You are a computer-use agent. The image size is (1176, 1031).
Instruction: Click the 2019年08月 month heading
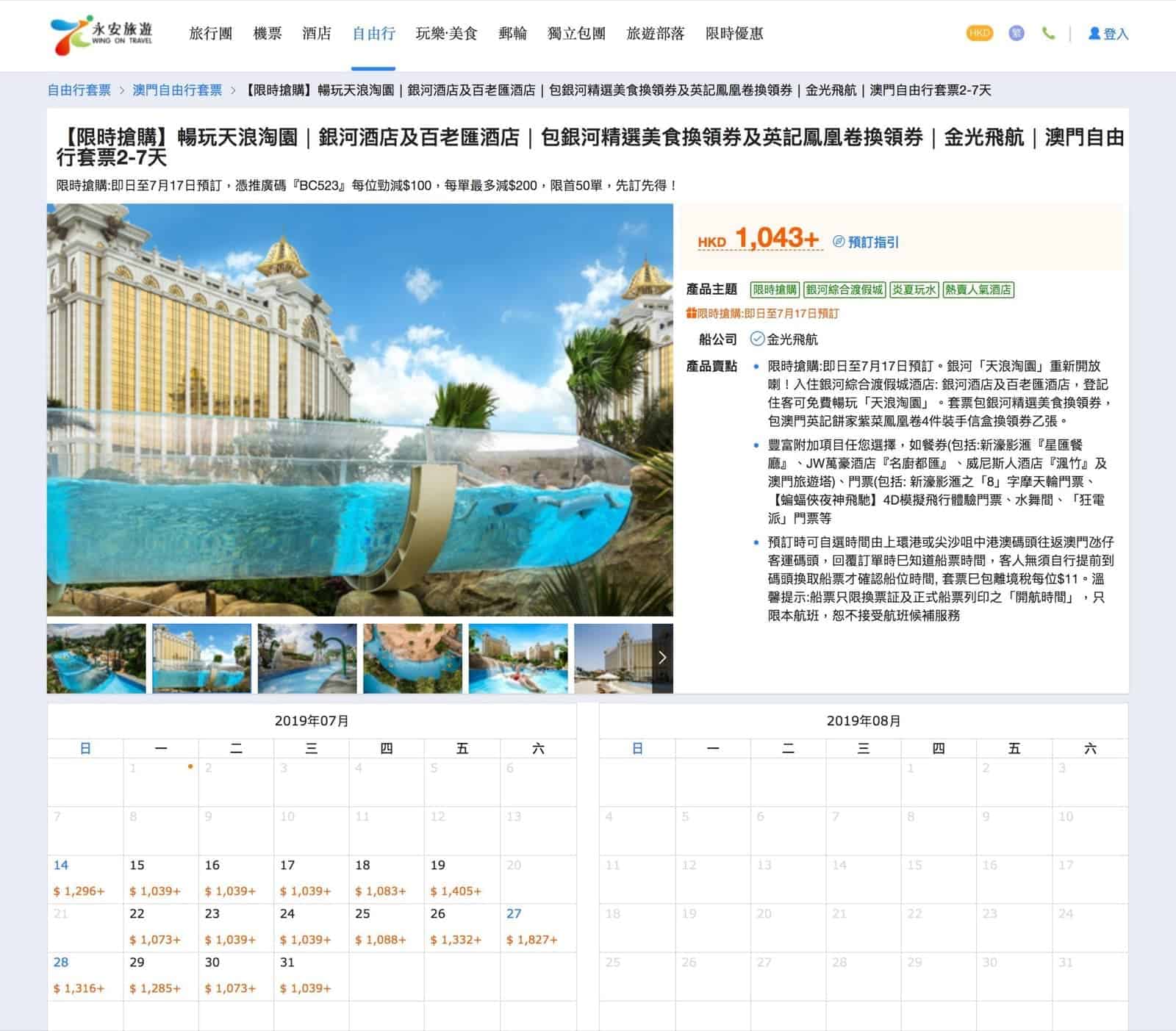[864, 721]
